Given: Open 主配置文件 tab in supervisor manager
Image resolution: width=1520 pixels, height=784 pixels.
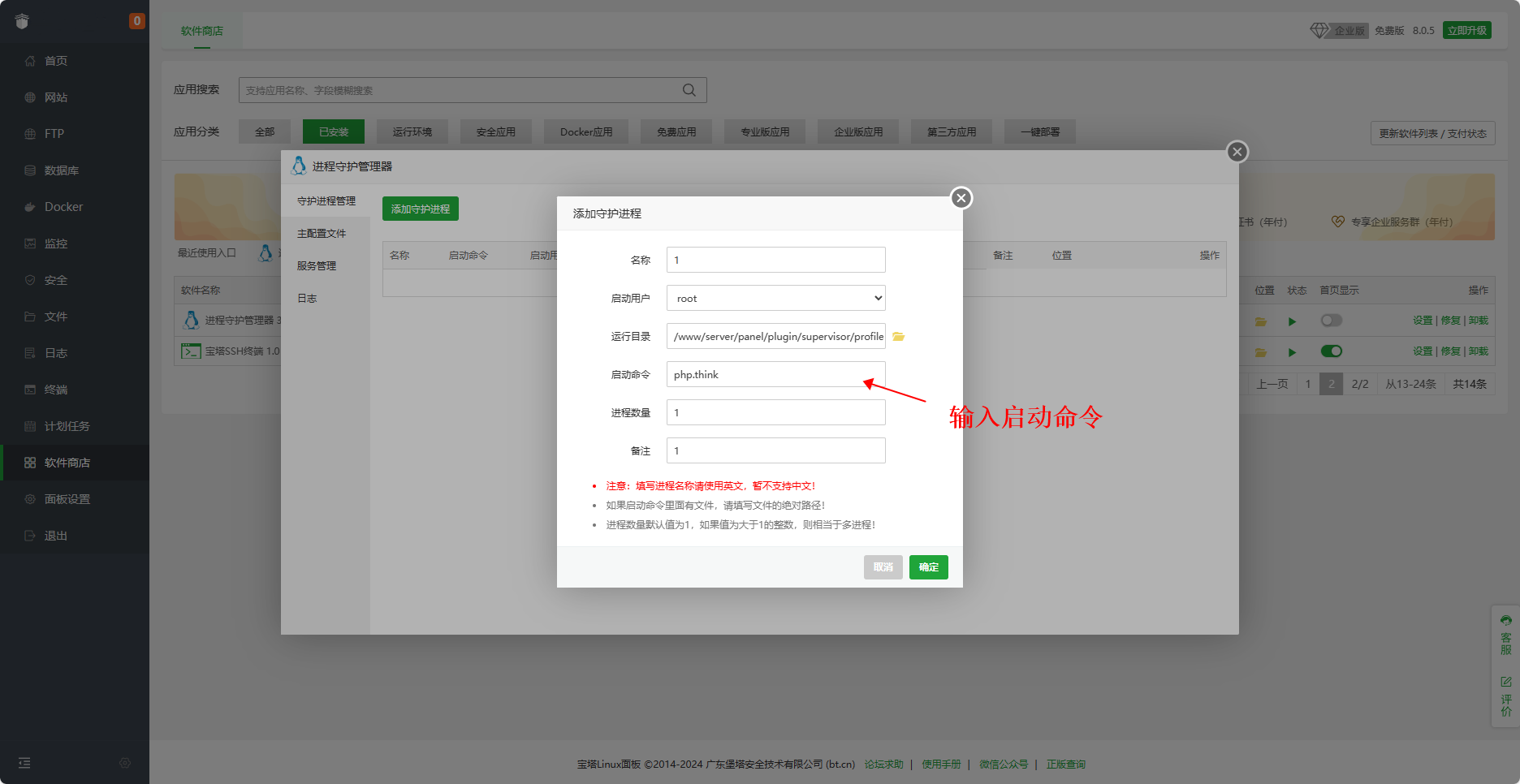Looking at the screenshot, I should [322, 234].
